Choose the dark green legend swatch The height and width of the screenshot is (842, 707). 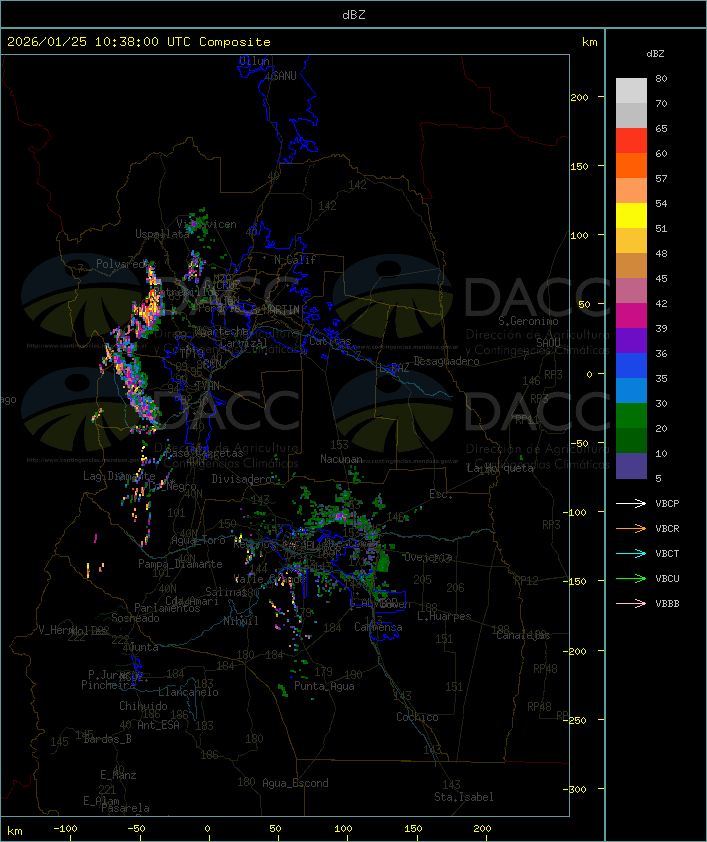point(631,441)
